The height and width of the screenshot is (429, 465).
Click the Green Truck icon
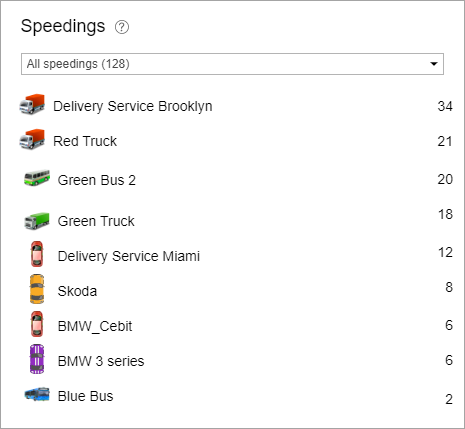point(37,221)
